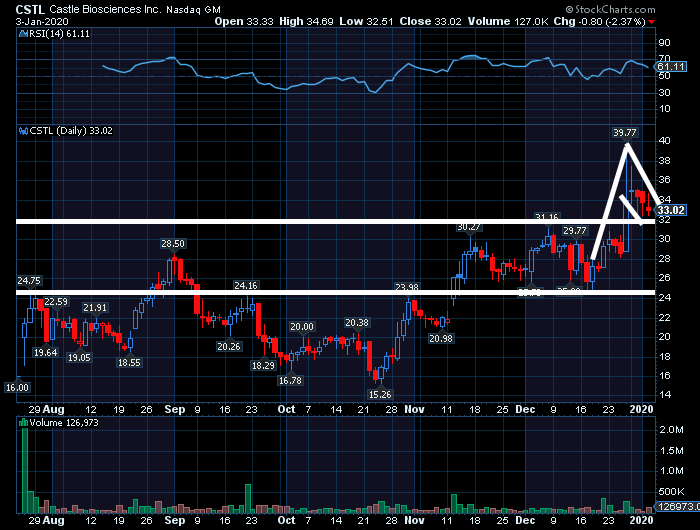Click the 18.29 low price label
The image size is (700, 530).
[263, 366]
